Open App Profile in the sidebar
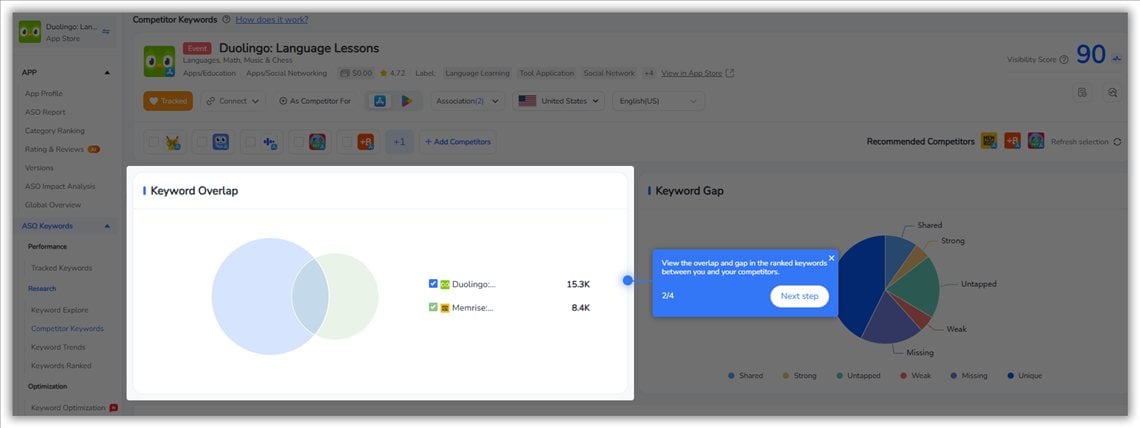This screenshot has width=1140, height=428. click(44, 93)
